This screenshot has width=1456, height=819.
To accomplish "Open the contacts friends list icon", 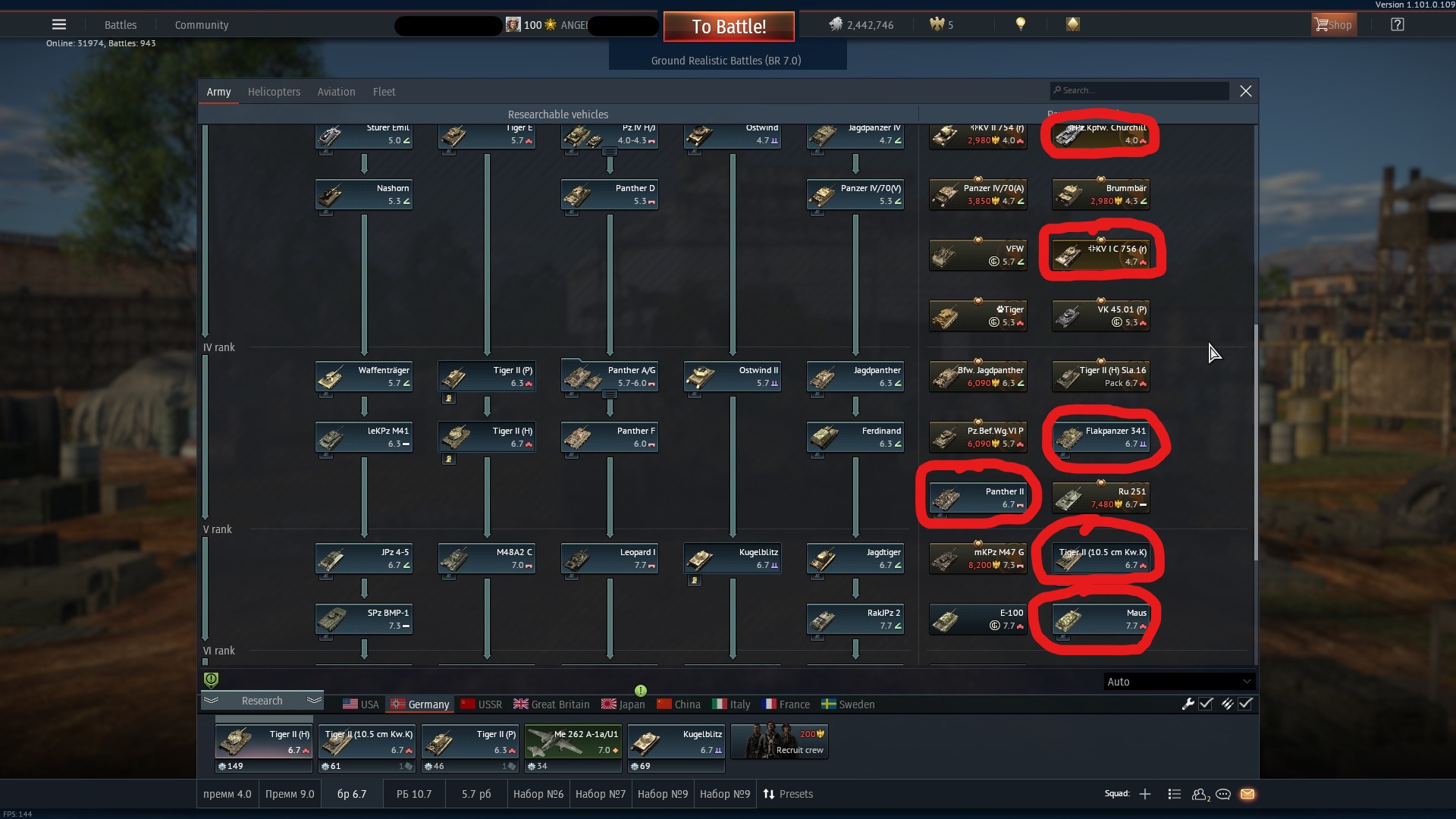I will click(x=1200, y=794).
